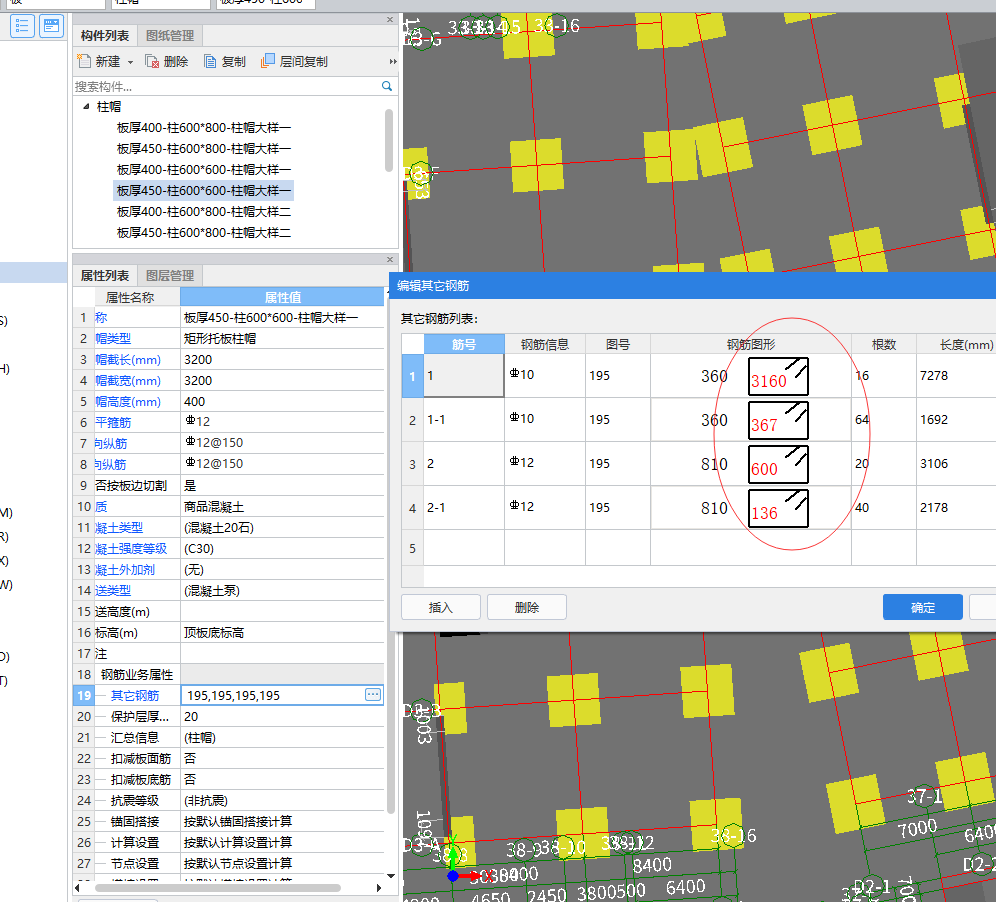Switch to the 构件列表 tab
Viewport: 996px width, 902px height.
pyautogui.click(x=104, y=35)
